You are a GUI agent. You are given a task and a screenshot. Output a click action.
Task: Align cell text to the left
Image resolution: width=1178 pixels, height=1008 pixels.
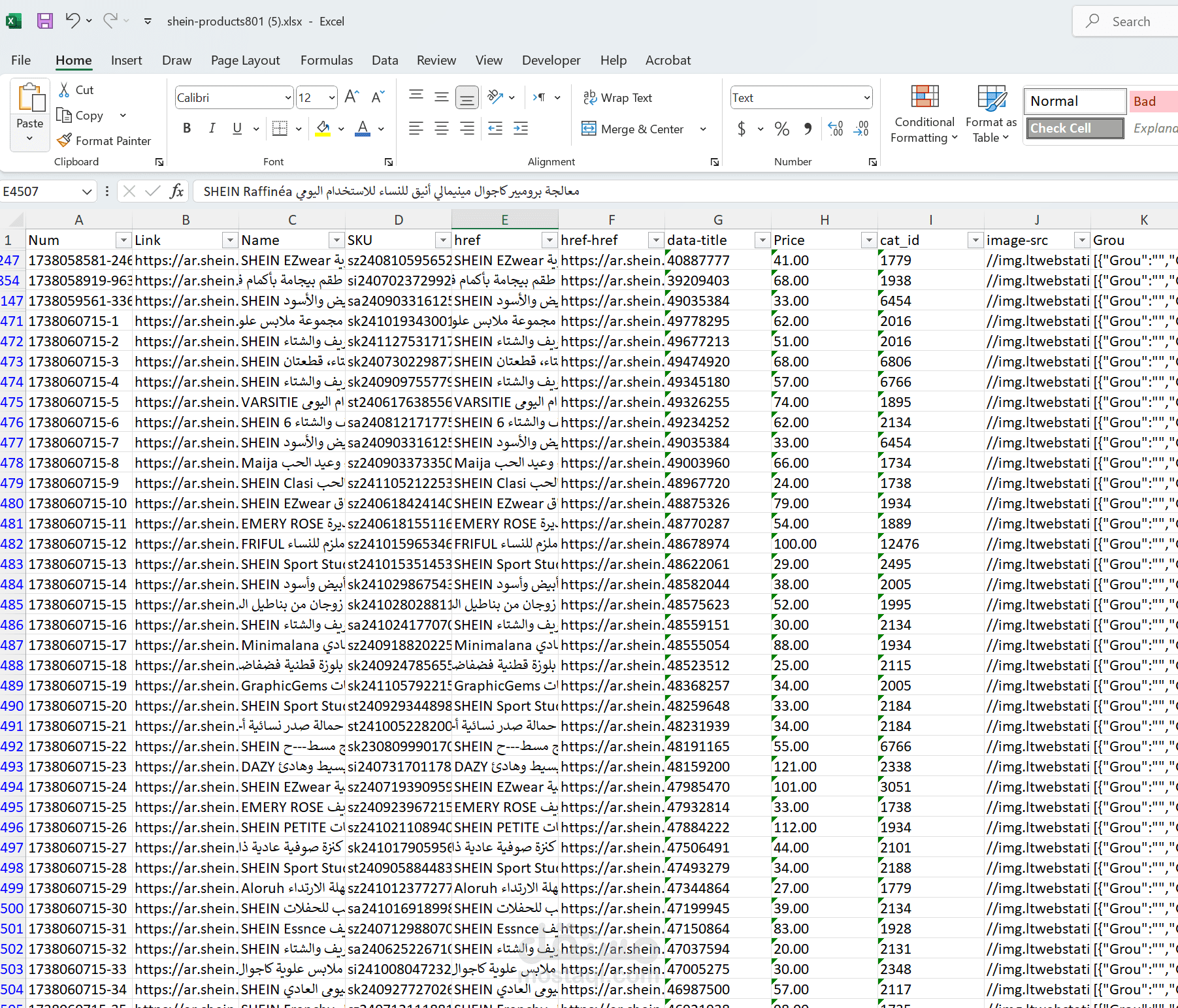(x=416, y=128)
